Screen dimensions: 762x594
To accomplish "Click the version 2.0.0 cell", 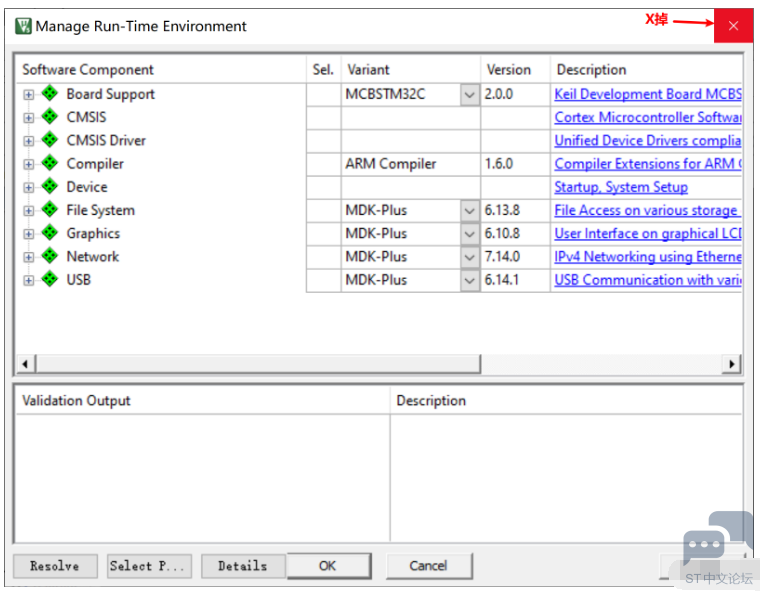I will click(x=515, y=94).
